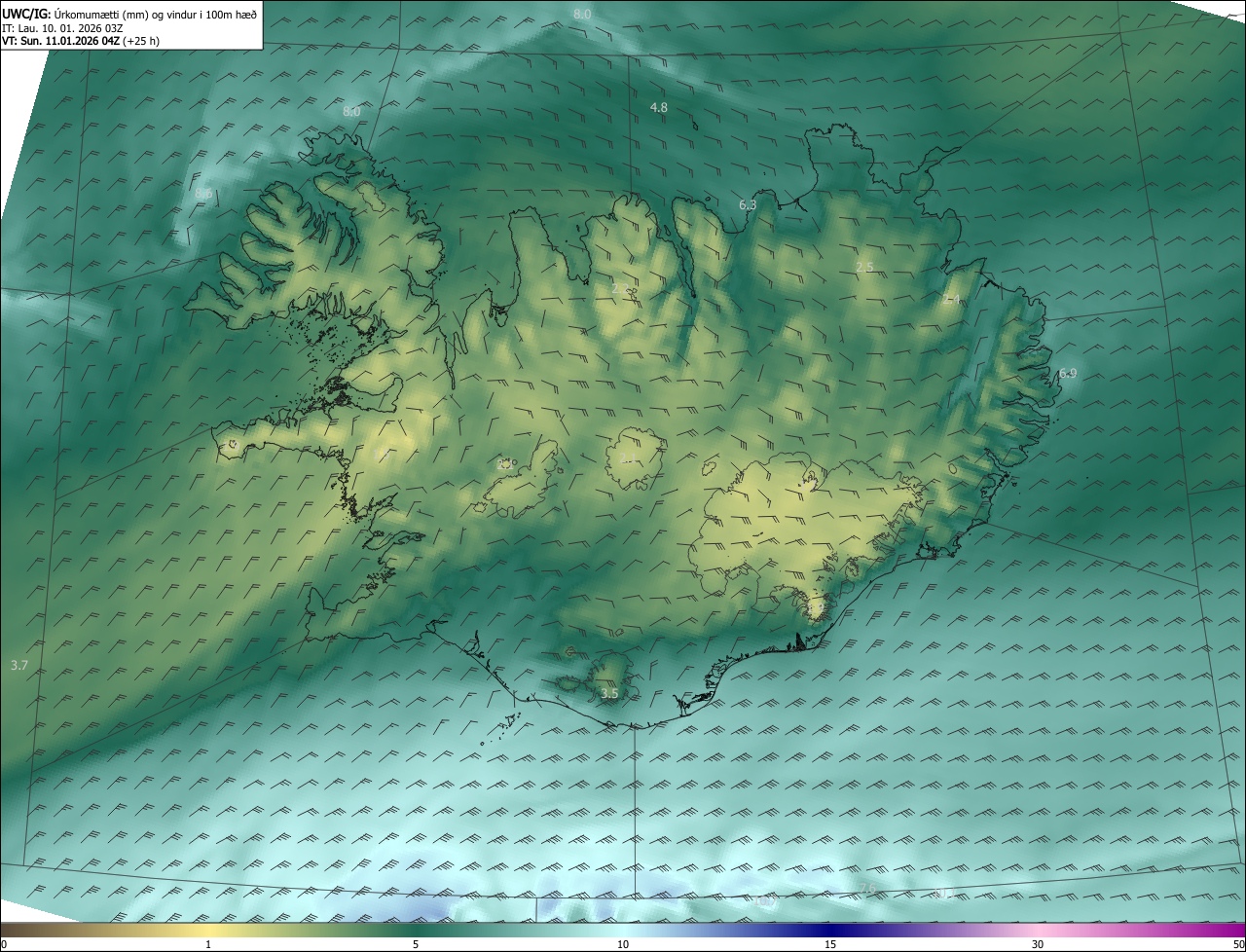Image resolution: width=1246 pixels, height=952 pixels.
Task: Click the 3.5 value label on the southern glacier
Action: (609, 693)
